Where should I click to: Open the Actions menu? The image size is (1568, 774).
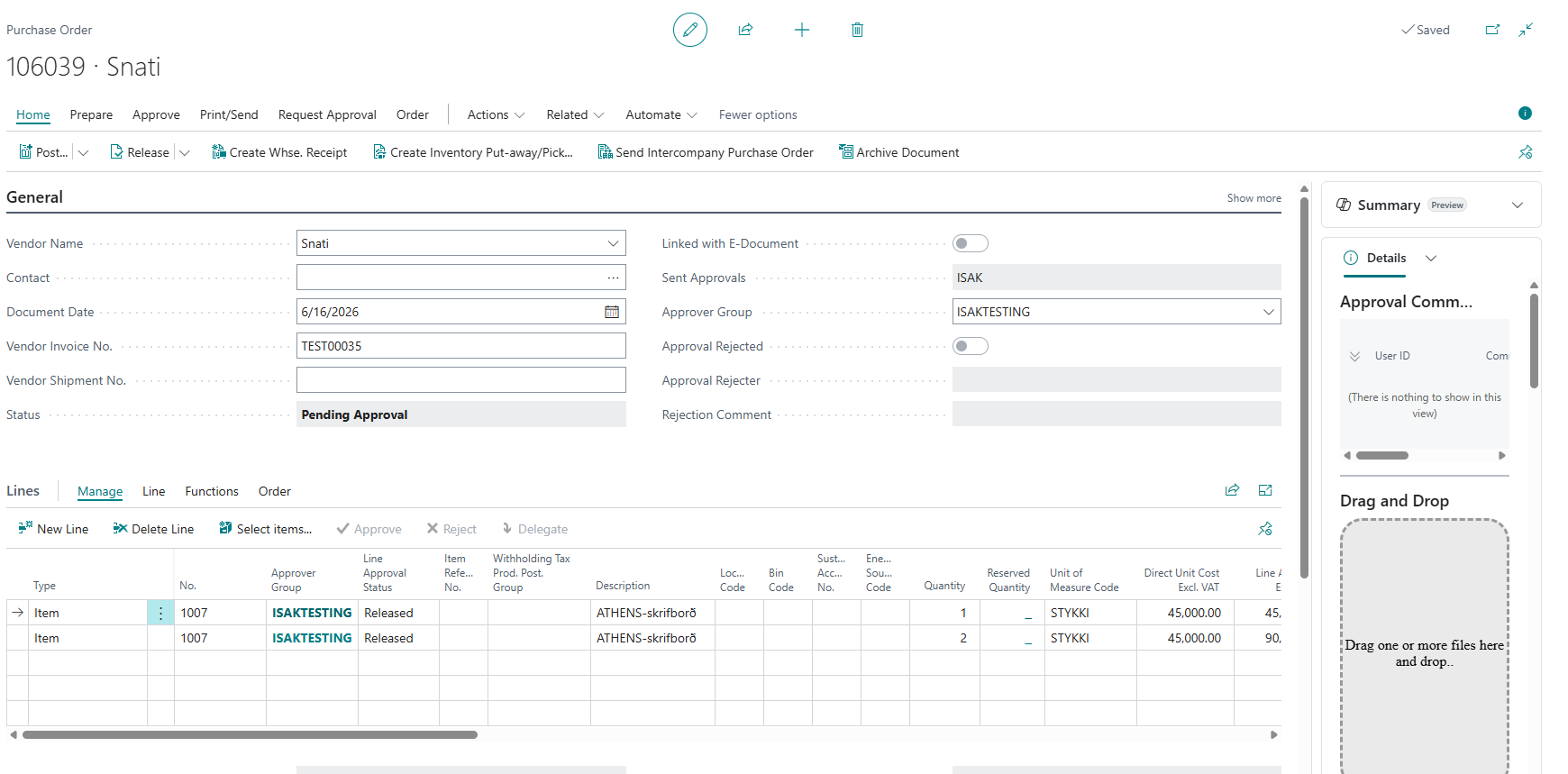coord(496,114)
